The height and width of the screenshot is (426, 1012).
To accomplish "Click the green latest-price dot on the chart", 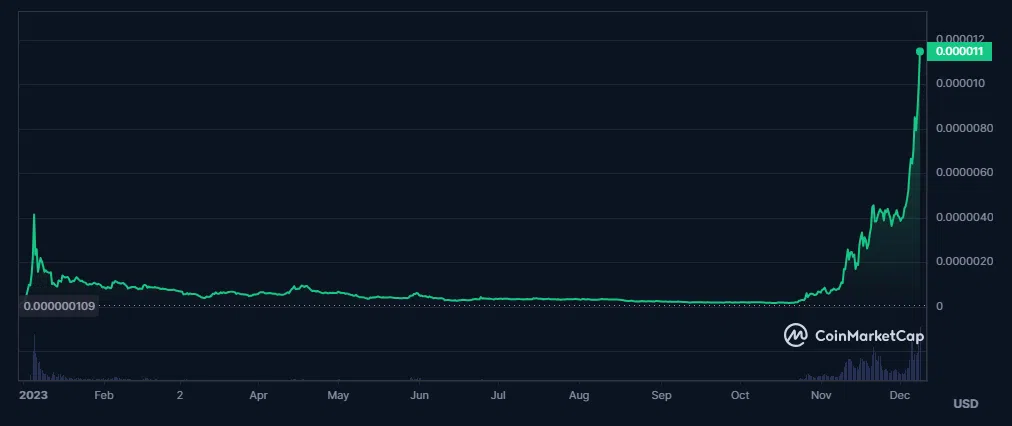I will (920, 52).
